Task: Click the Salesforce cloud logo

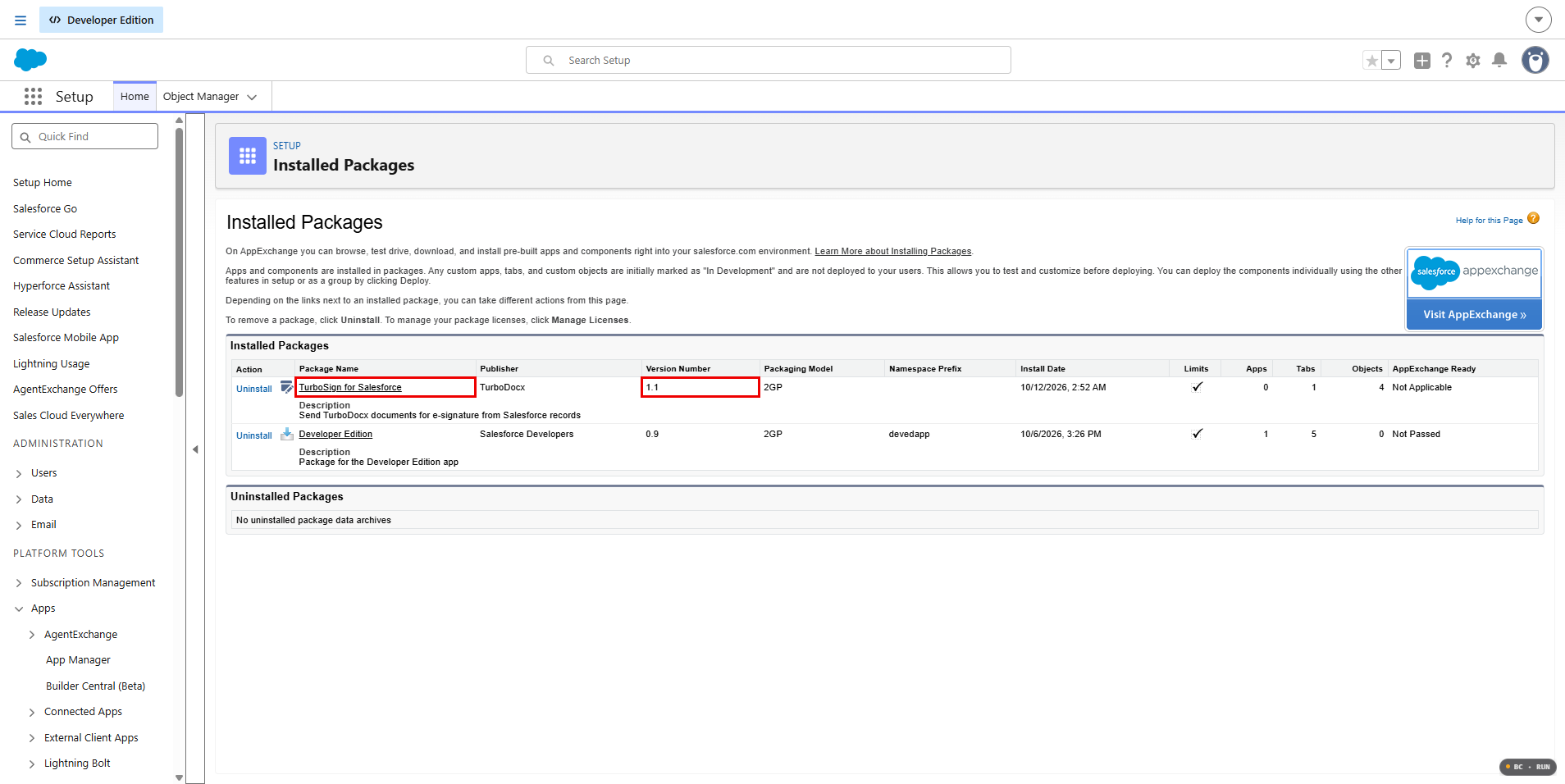Action: tap(30, 60)
